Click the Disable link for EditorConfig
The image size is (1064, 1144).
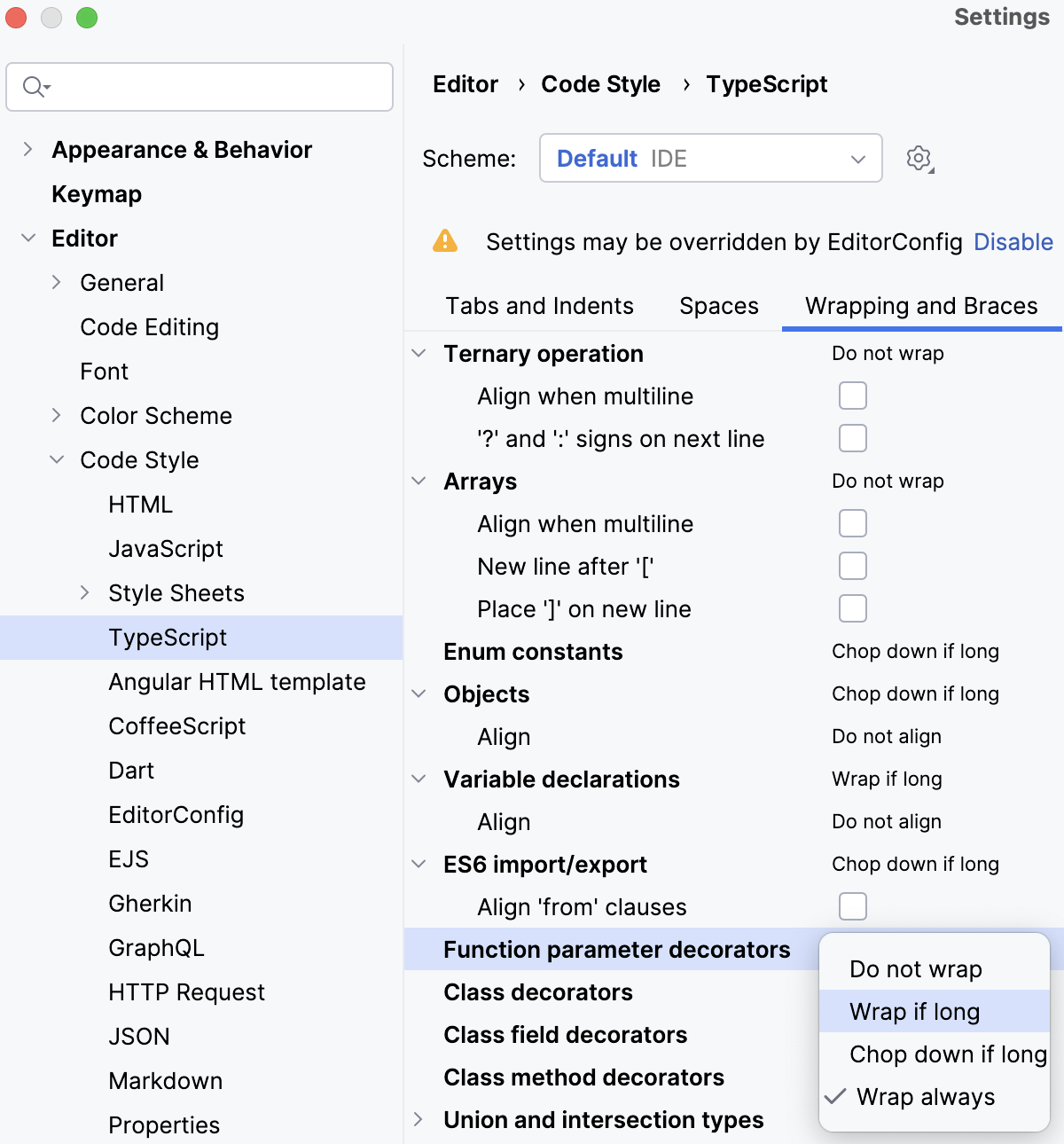click(x=1013, y=241)
